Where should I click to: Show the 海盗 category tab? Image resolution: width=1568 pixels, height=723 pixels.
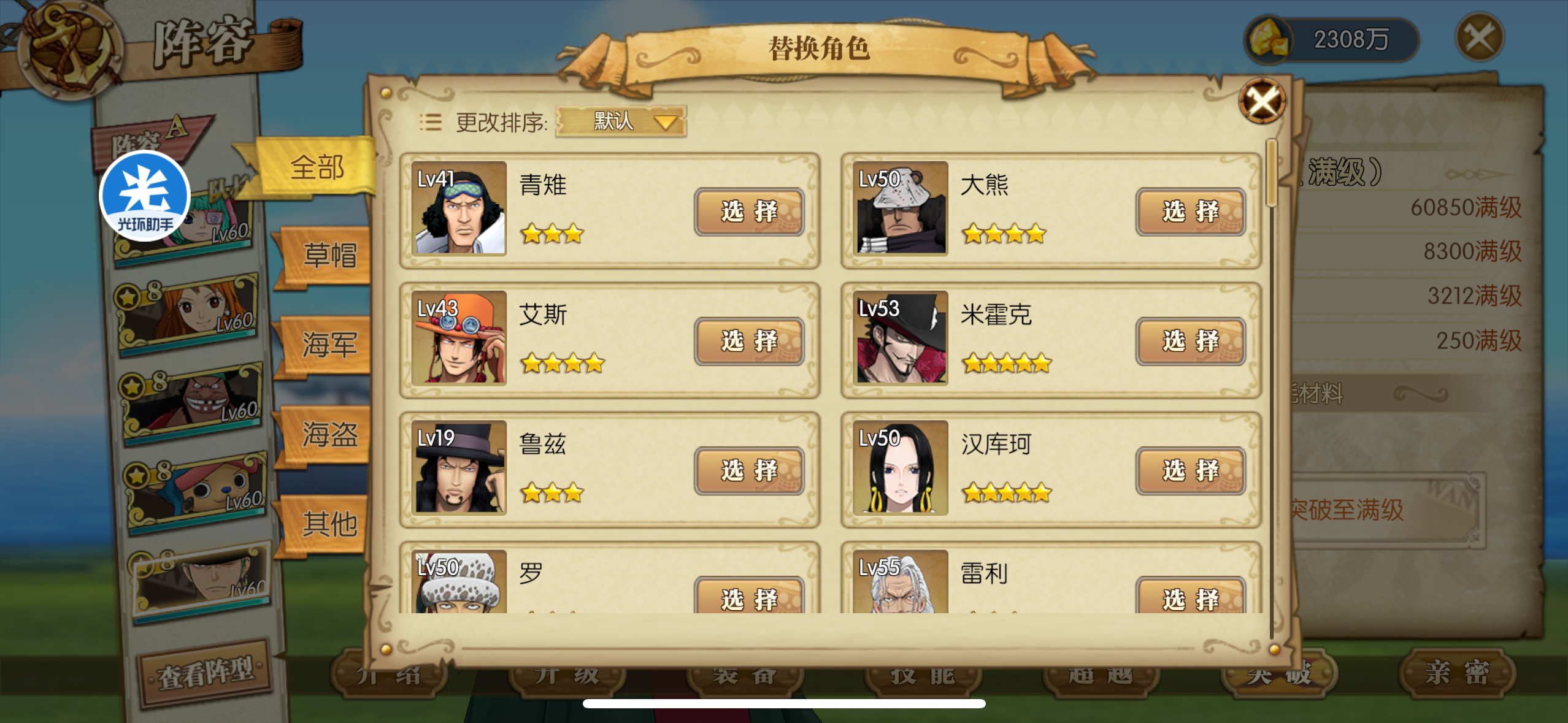coord(326,435)
